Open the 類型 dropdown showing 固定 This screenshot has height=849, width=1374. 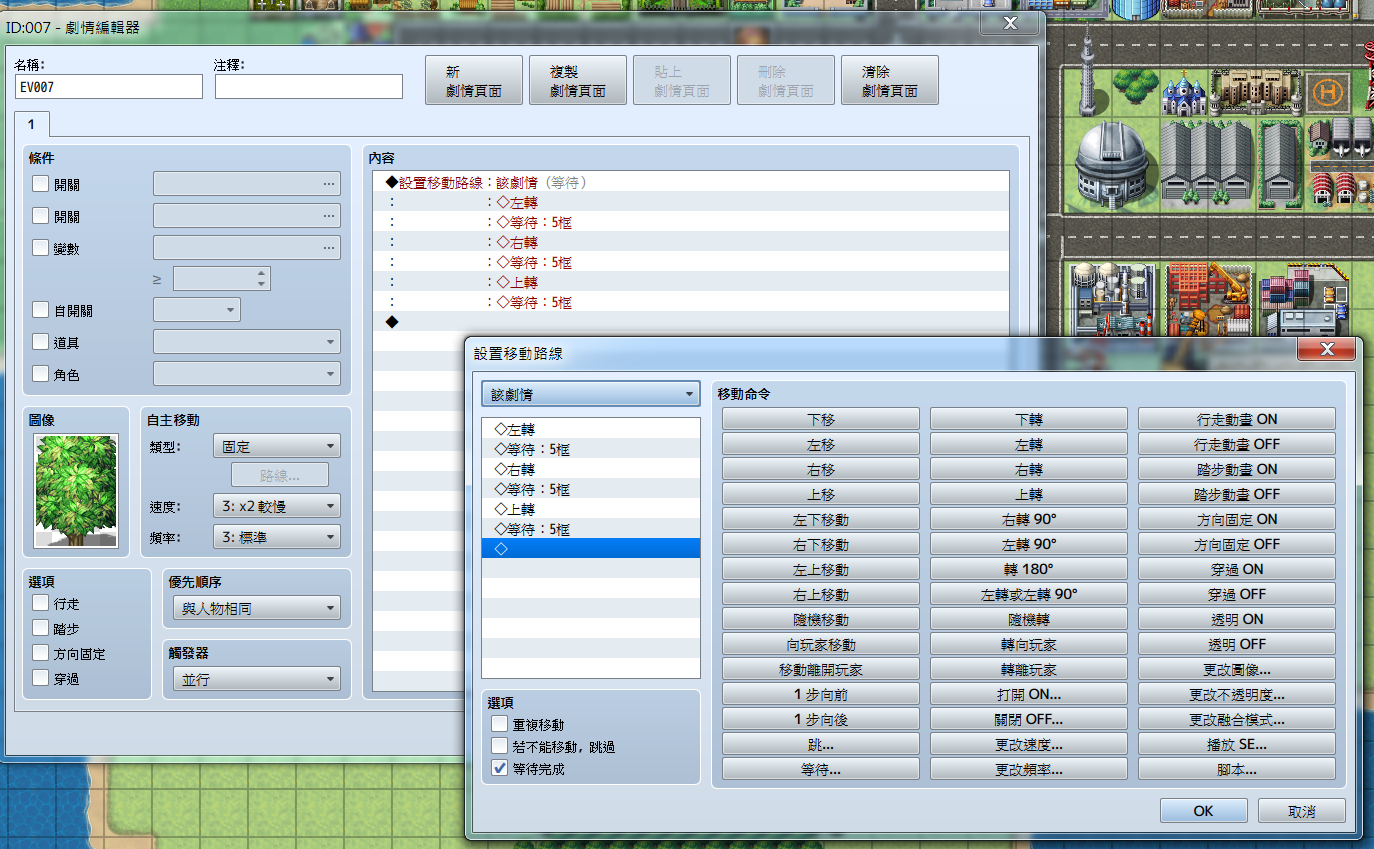277,446
